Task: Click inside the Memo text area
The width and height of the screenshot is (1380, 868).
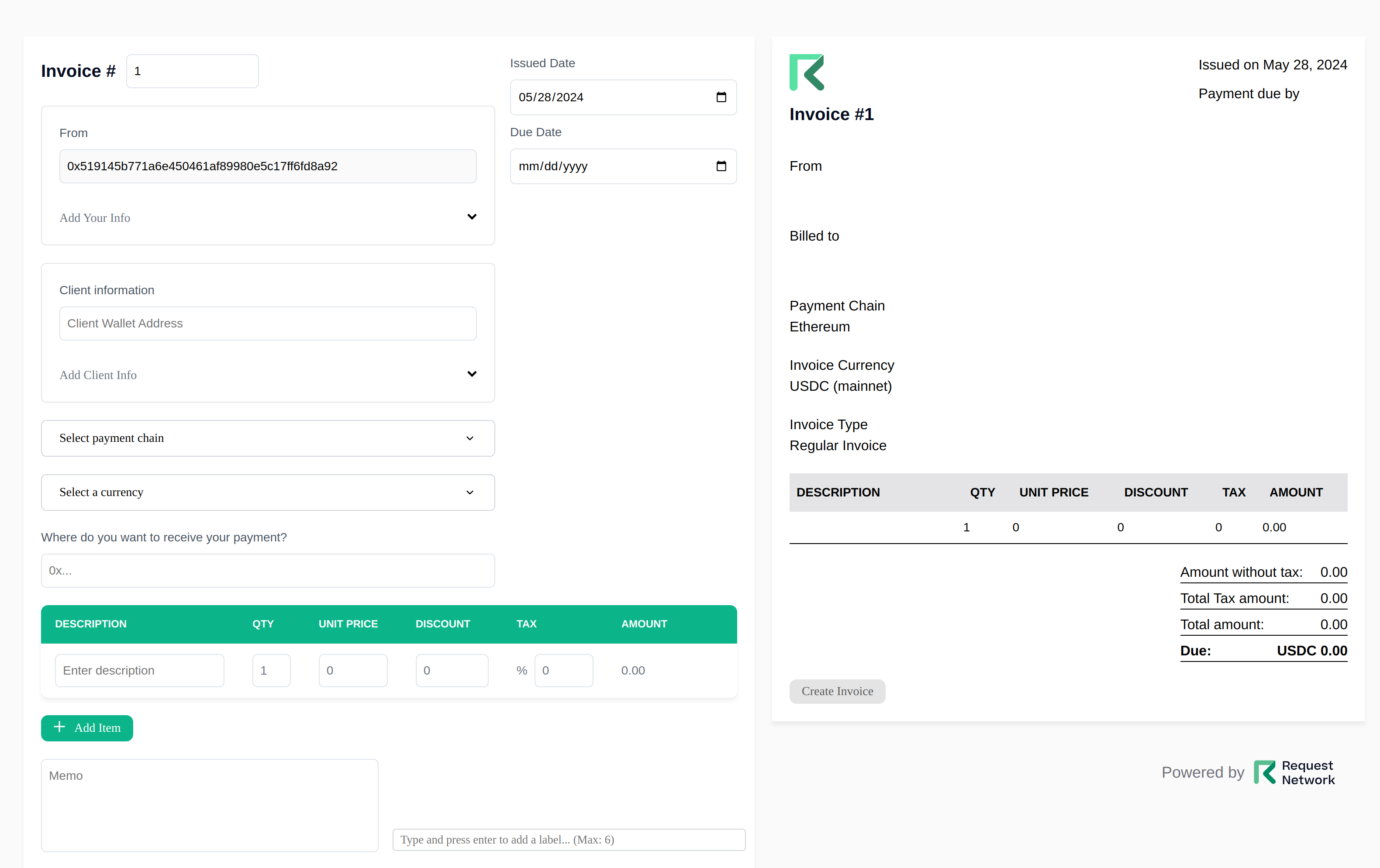Action: pos(209,805)
